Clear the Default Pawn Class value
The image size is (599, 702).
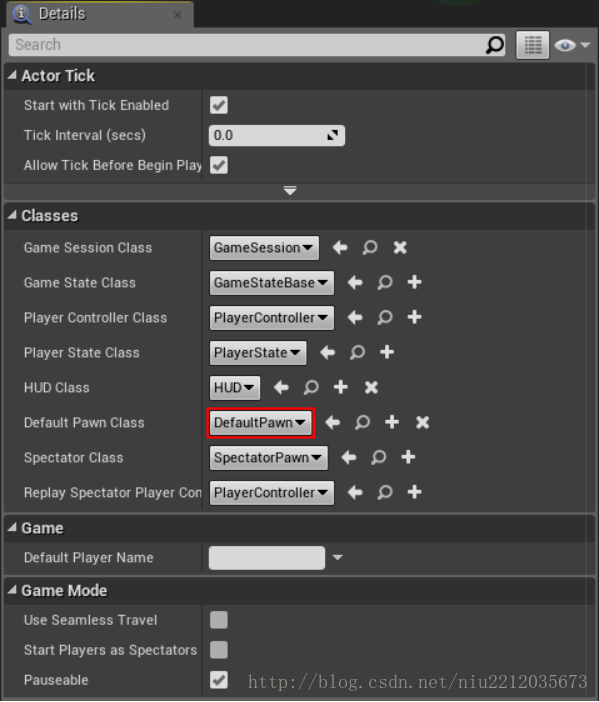click(422, 422)
